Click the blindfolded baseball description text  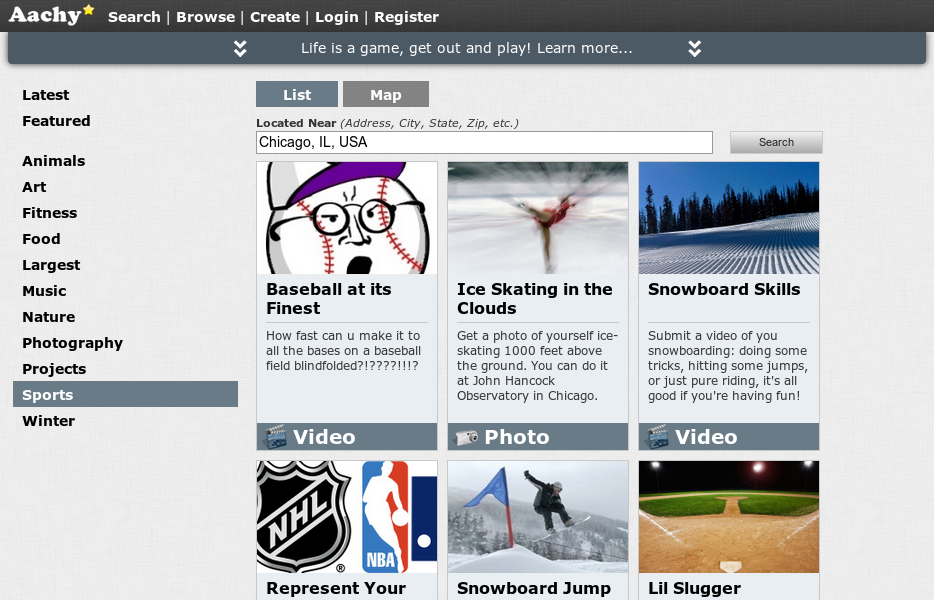(x=343, y=351)
